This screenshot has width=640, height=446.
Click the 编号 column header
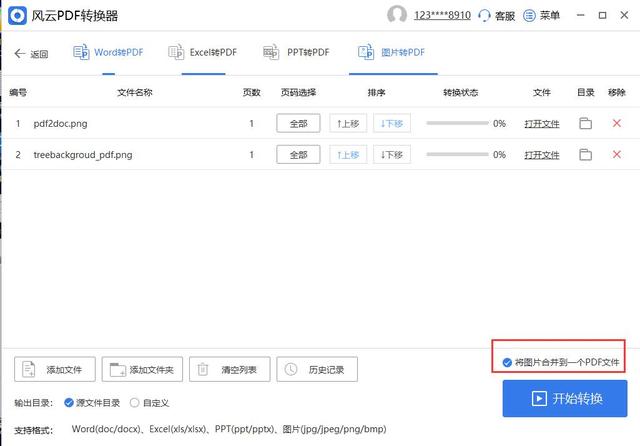pyautogui.click(x=18, y=93)
